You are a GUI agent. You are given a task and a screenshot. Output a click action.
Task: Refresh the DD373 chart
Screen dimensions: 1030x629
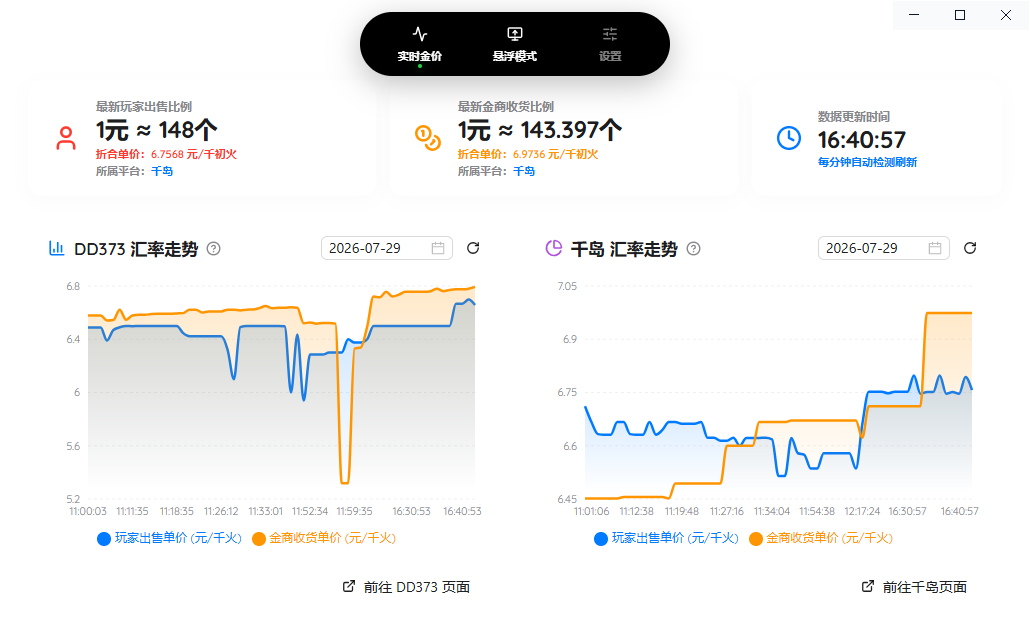pyautogui.click(x=473, y=248)
